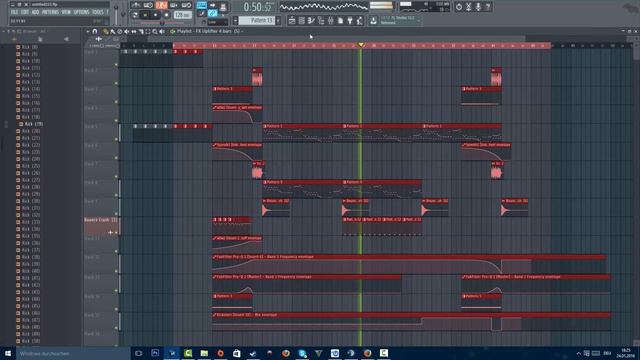Toggle the loop recording icon
This screenshot has height=360, width=640.
(187, 5)
